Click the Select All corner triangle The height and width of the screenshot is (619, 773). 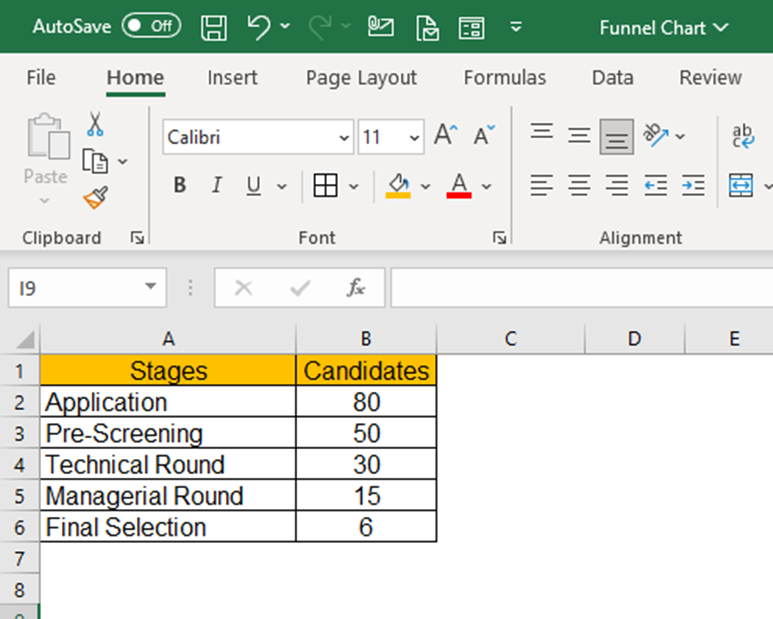(x=24, y=340)
